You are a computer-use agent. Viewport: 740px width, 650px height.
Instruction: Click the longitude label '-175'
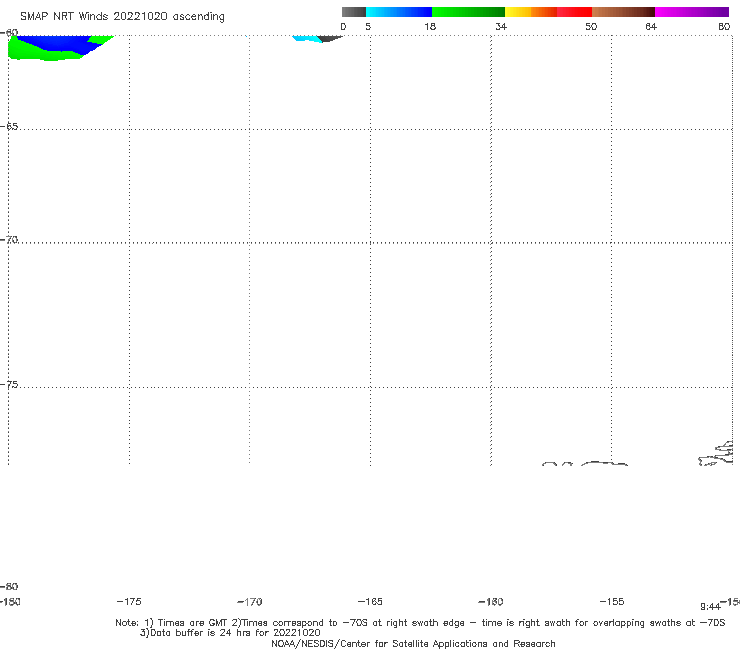(129, 602)
